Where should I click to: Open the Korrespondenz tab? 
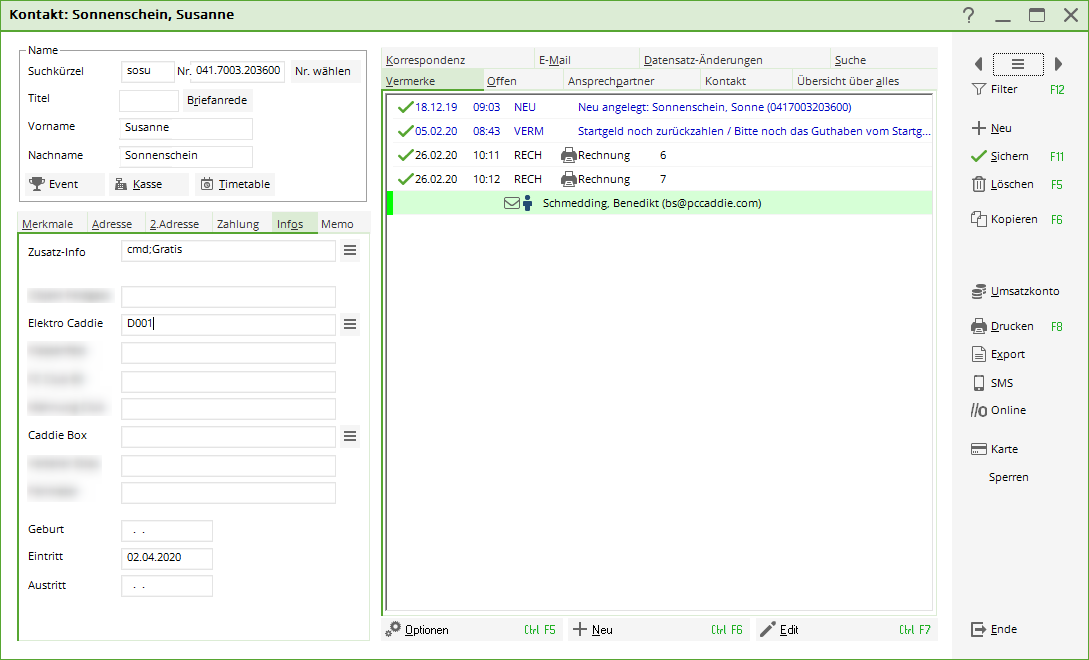pos(425,60)
